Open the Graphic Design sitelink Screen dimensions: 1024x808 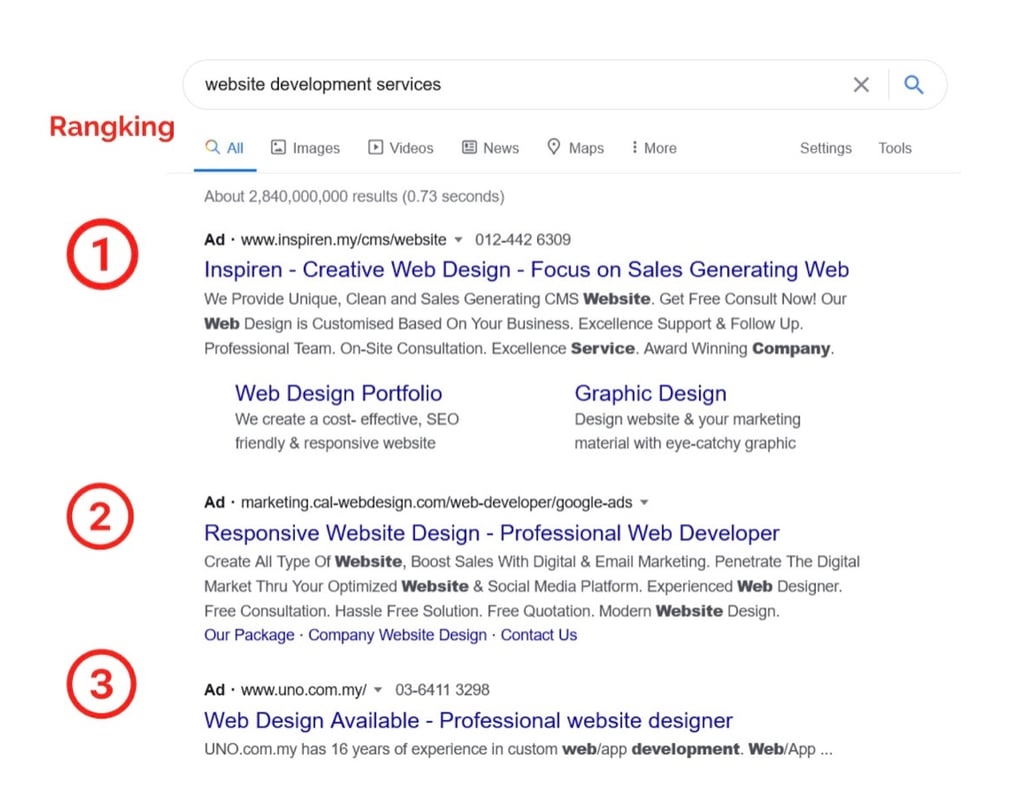(x=650, y=393)
